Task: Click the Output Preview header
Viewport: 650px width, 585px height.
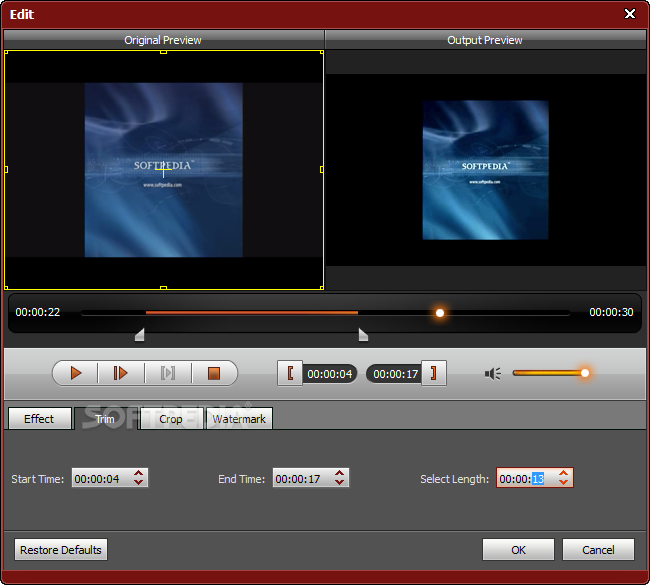Action: [485, 40]
